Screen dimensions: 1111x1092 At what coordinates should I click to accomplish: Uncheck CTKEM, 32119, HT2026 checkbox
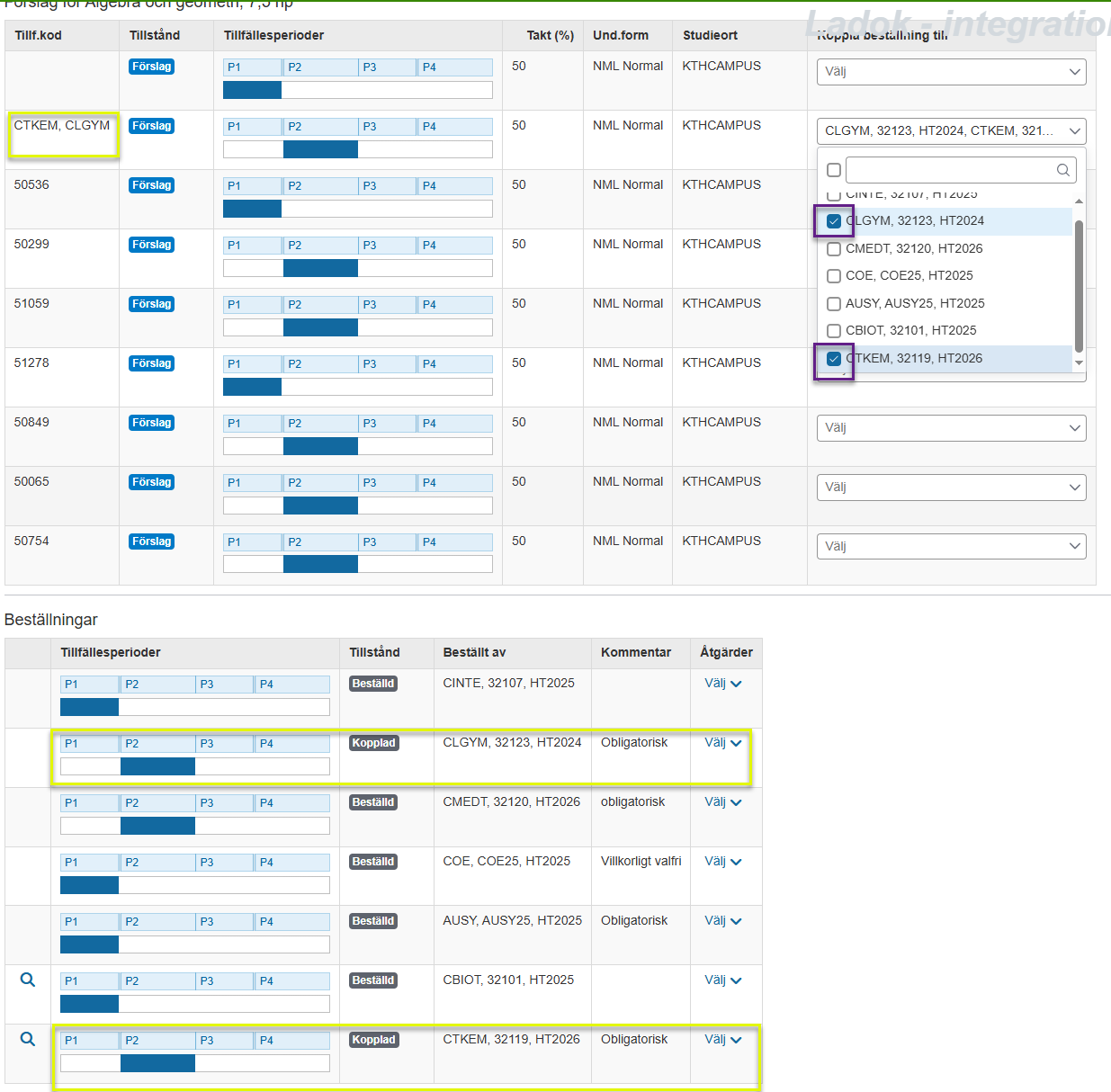834,359
